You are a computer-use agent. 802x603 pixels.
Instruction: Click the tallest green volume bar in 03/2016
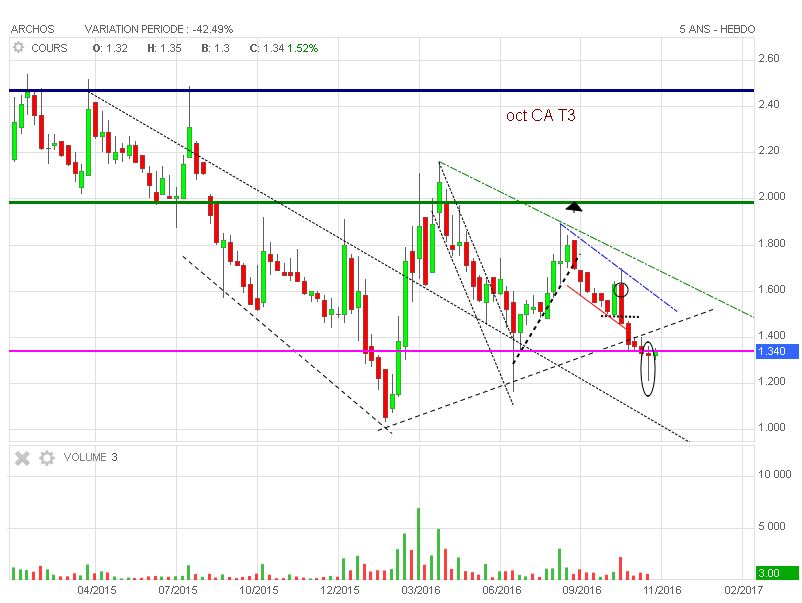click(x=418, y=544)
